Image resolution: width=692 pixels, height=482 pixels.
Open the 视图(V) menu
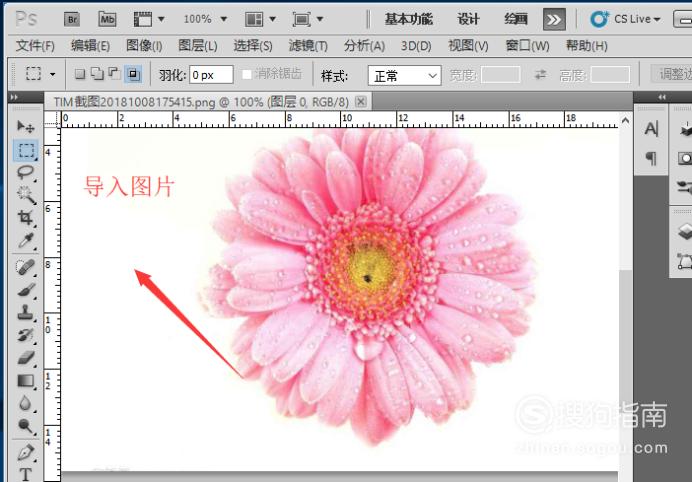pos(468,46)
